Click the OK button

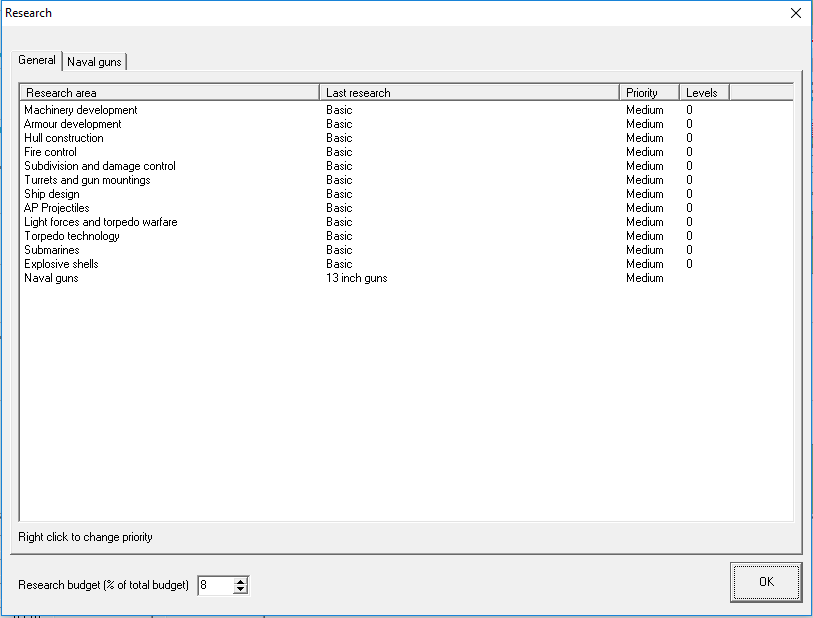[765, 582]
